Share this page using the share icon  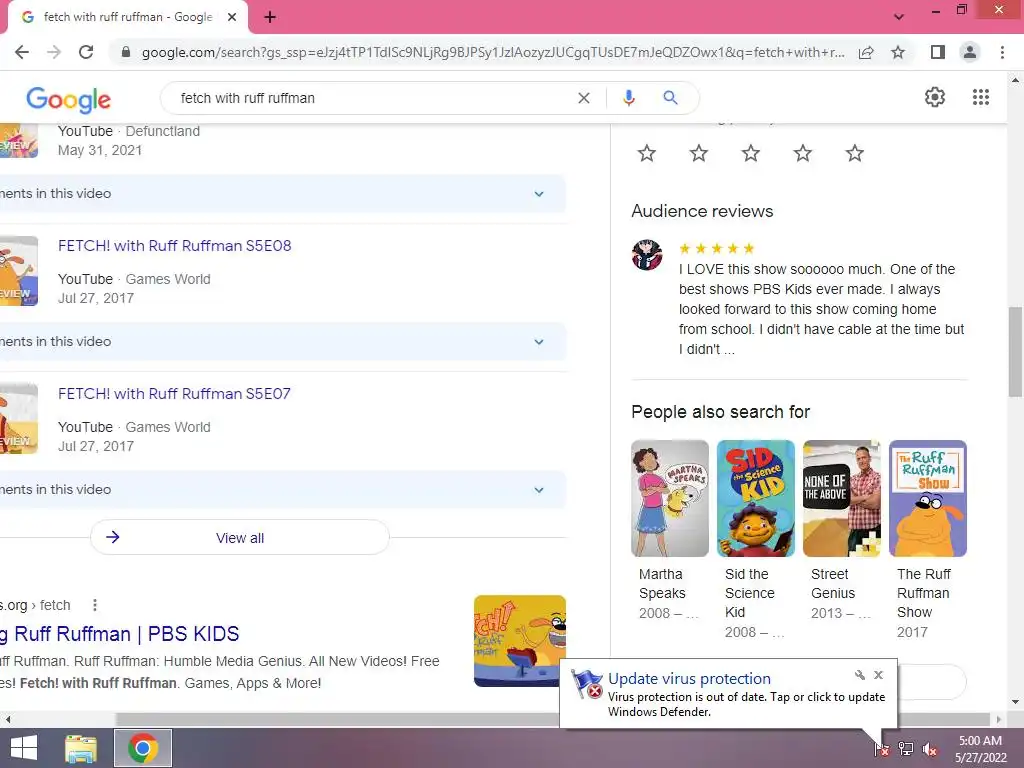pos(866,52)
